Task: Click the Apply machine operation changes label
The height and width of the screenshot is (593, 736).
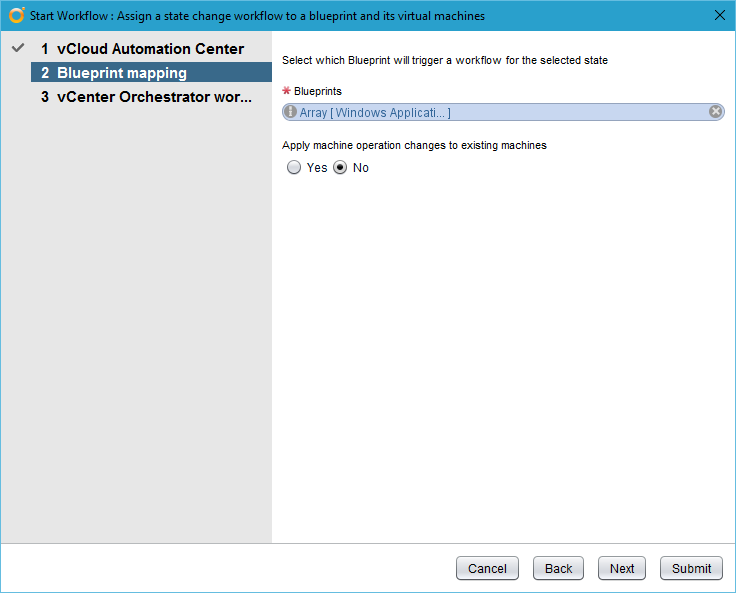Action: 414,145
